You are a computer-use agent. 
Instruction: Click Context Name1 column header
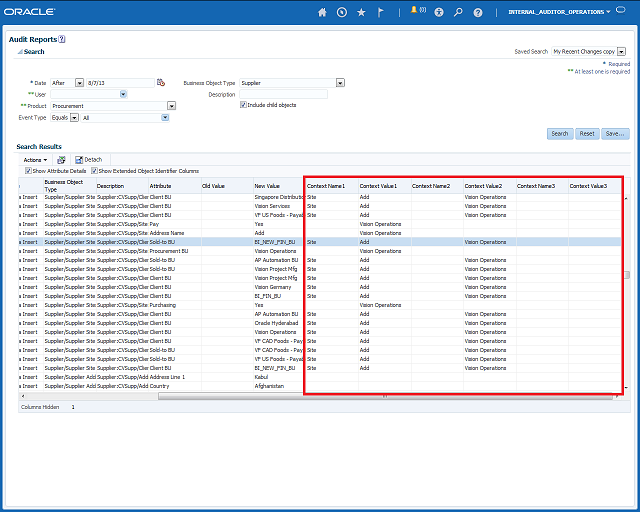click(332, 186)
